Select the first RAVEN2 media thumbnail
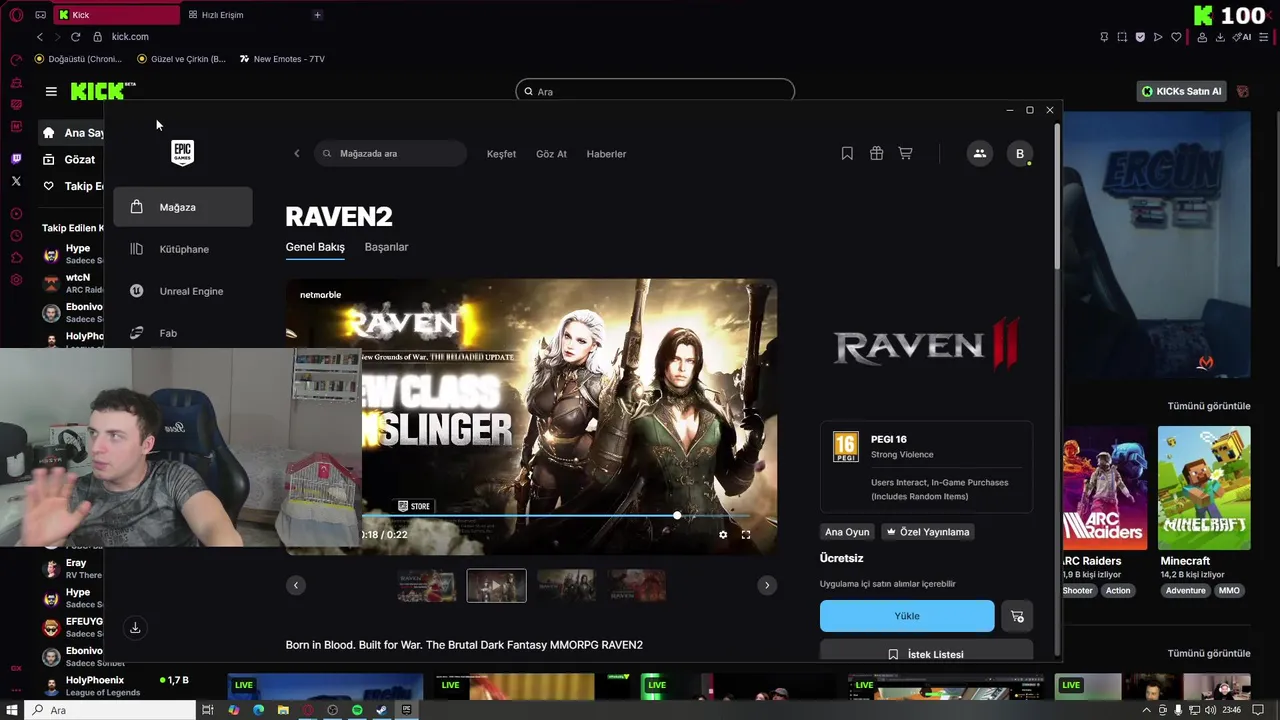This screenshot has width=1280, height=720. [426, 585]
